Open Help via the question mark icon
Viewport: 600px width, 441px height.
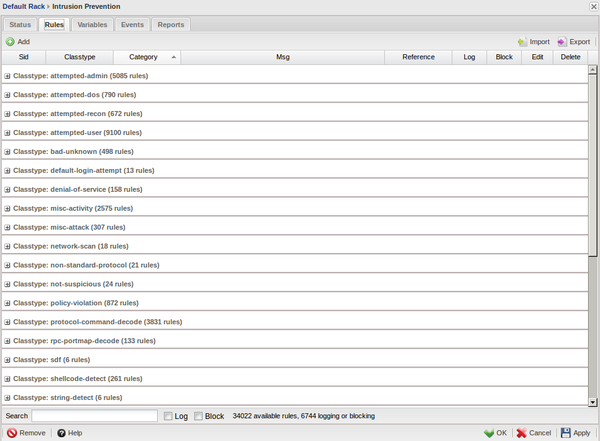coord(61,433)
